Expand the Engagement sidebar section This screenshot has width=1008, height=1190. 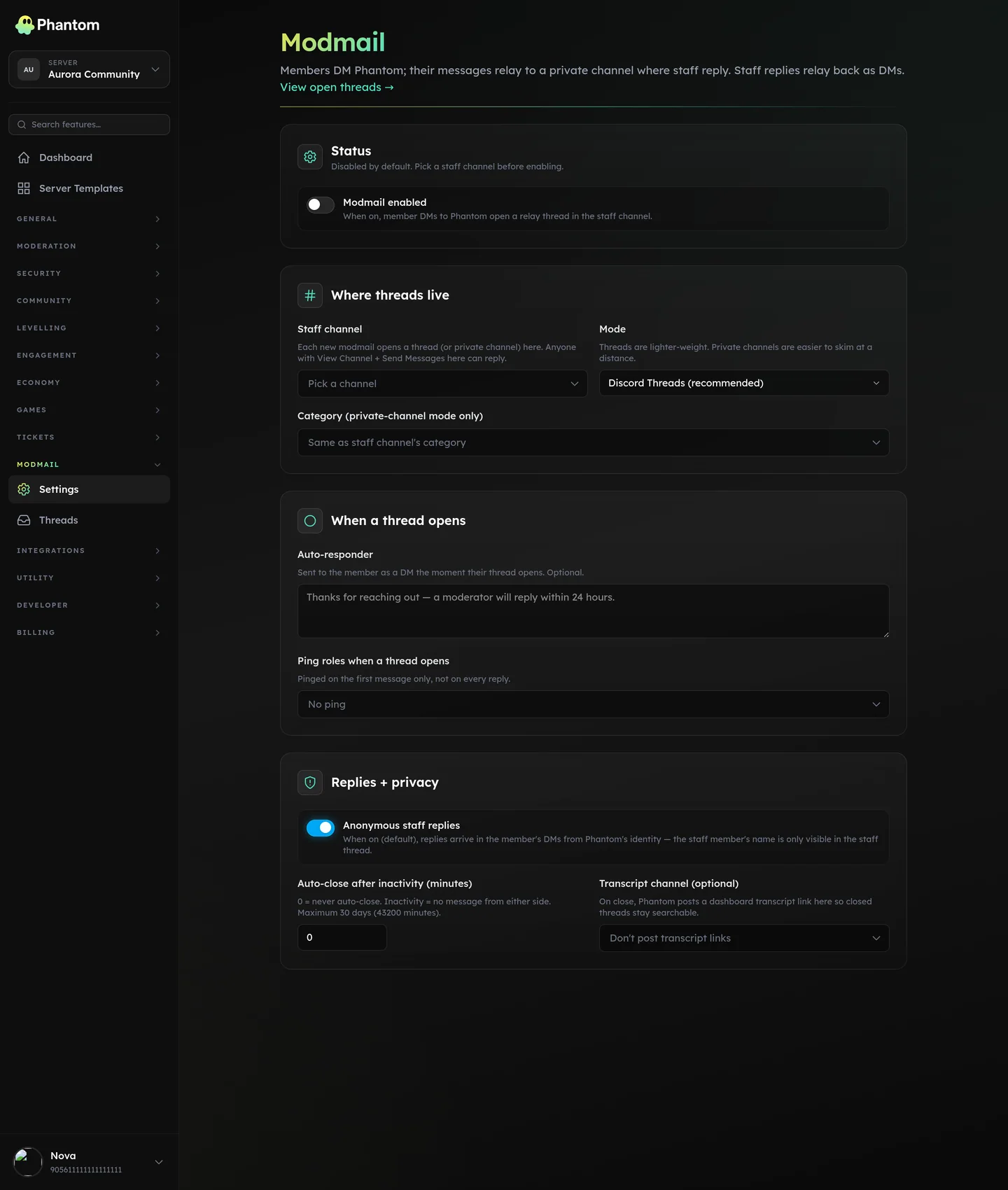pyautogui.click(x=89, y=356)
